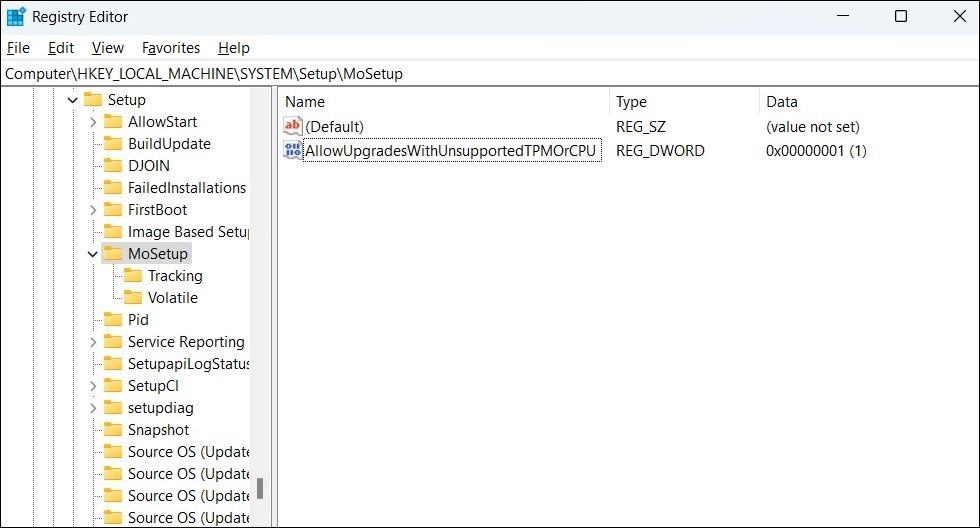This screenshot has width=980, height=528.
Task: Select the SetupCl key
Action: point(153,386)
